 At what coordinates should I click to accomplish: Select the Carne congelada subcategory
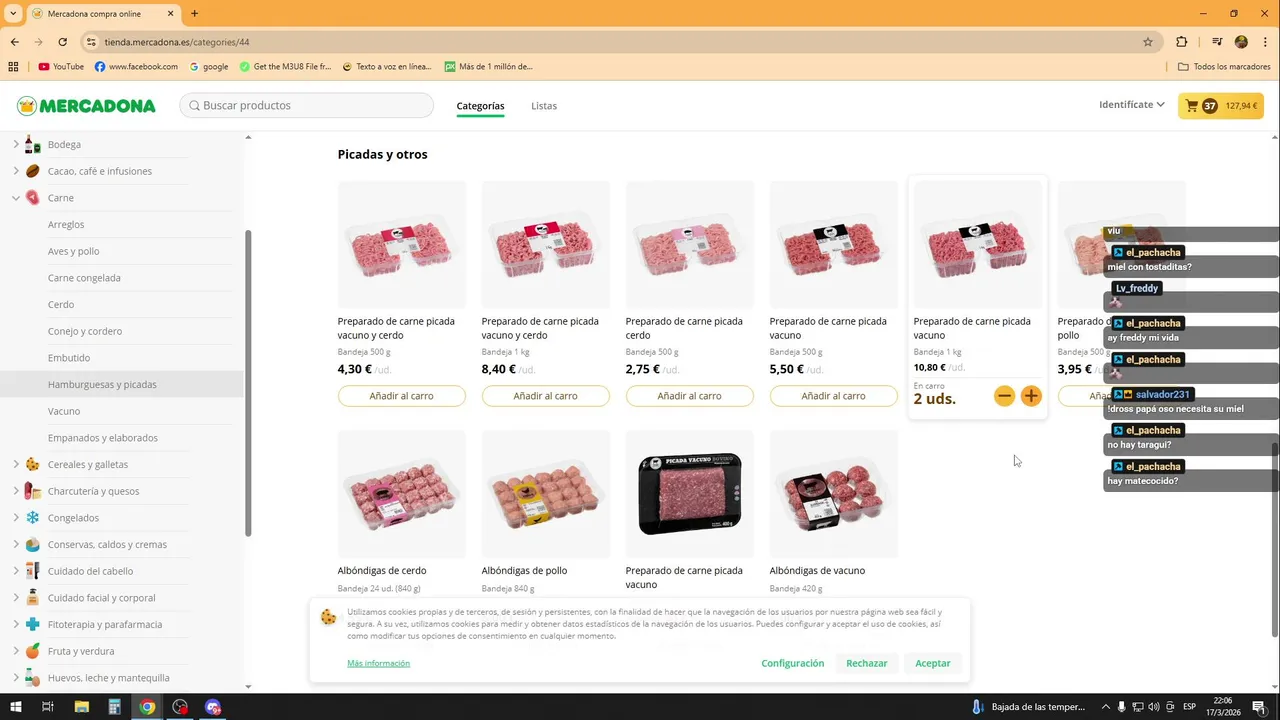click(84, 278)
